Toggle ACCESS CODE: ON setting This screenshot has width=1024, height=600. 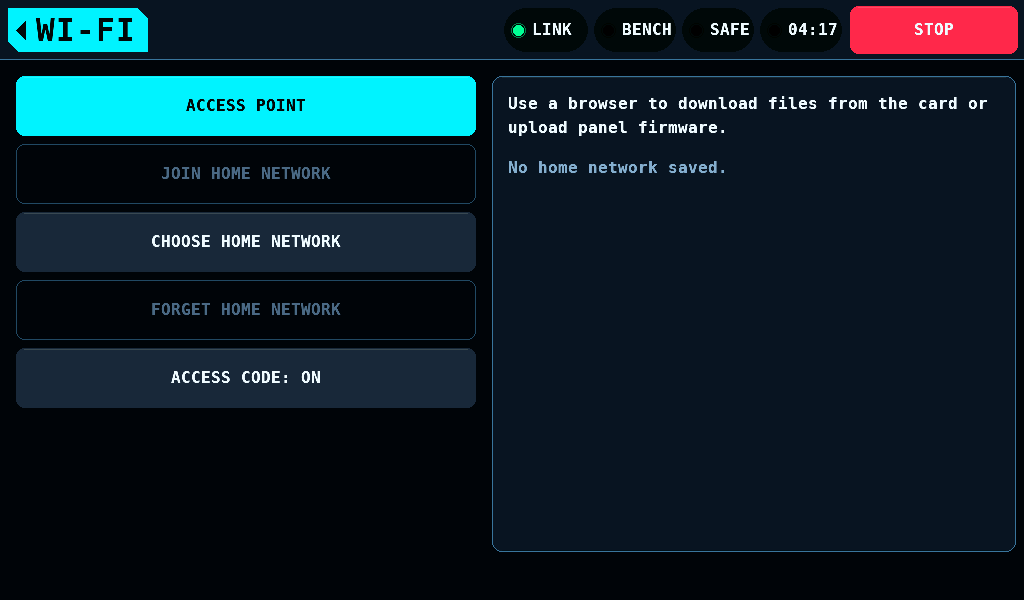[246, 377]
